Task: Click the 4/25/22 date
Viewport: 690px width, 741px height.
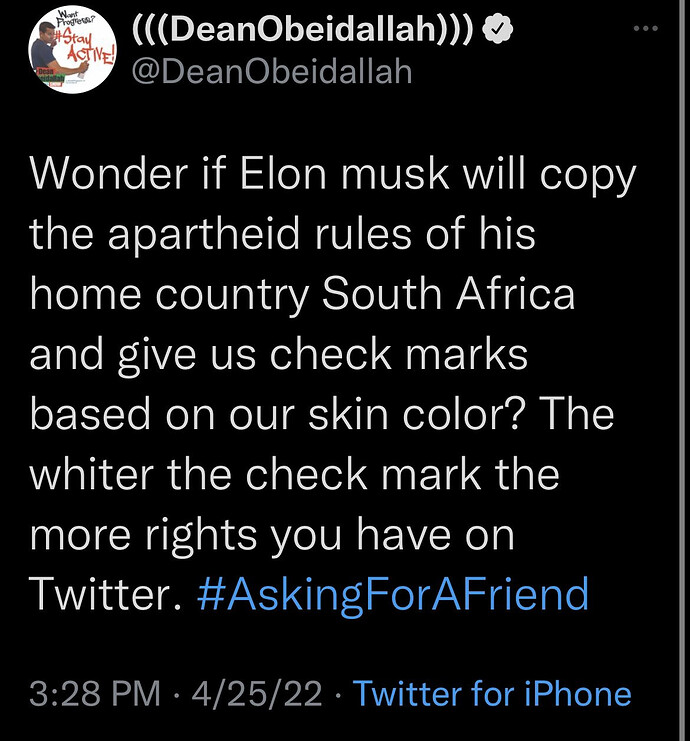Action: click(x=257, y=694)
